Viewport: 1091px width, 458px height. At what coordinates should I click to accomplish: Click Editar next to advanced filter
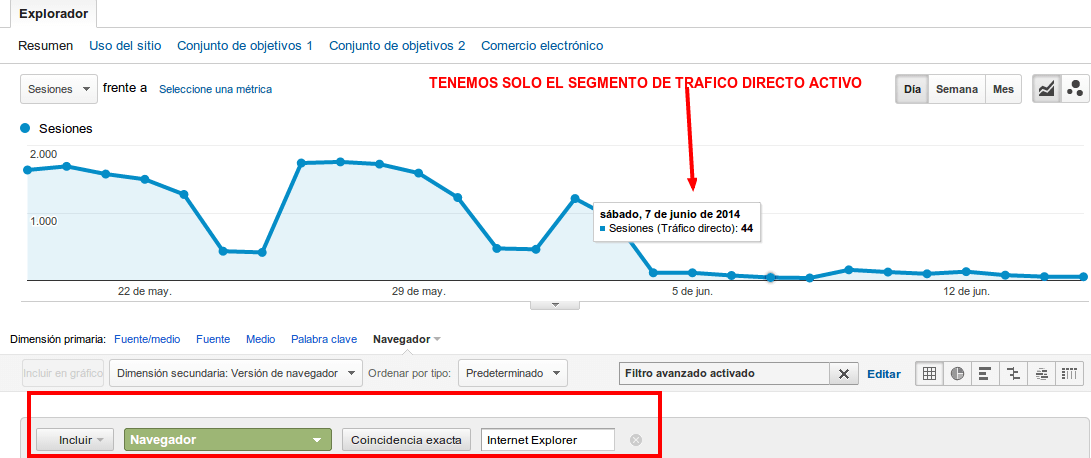pyautogui.click(x=884, y=374)
